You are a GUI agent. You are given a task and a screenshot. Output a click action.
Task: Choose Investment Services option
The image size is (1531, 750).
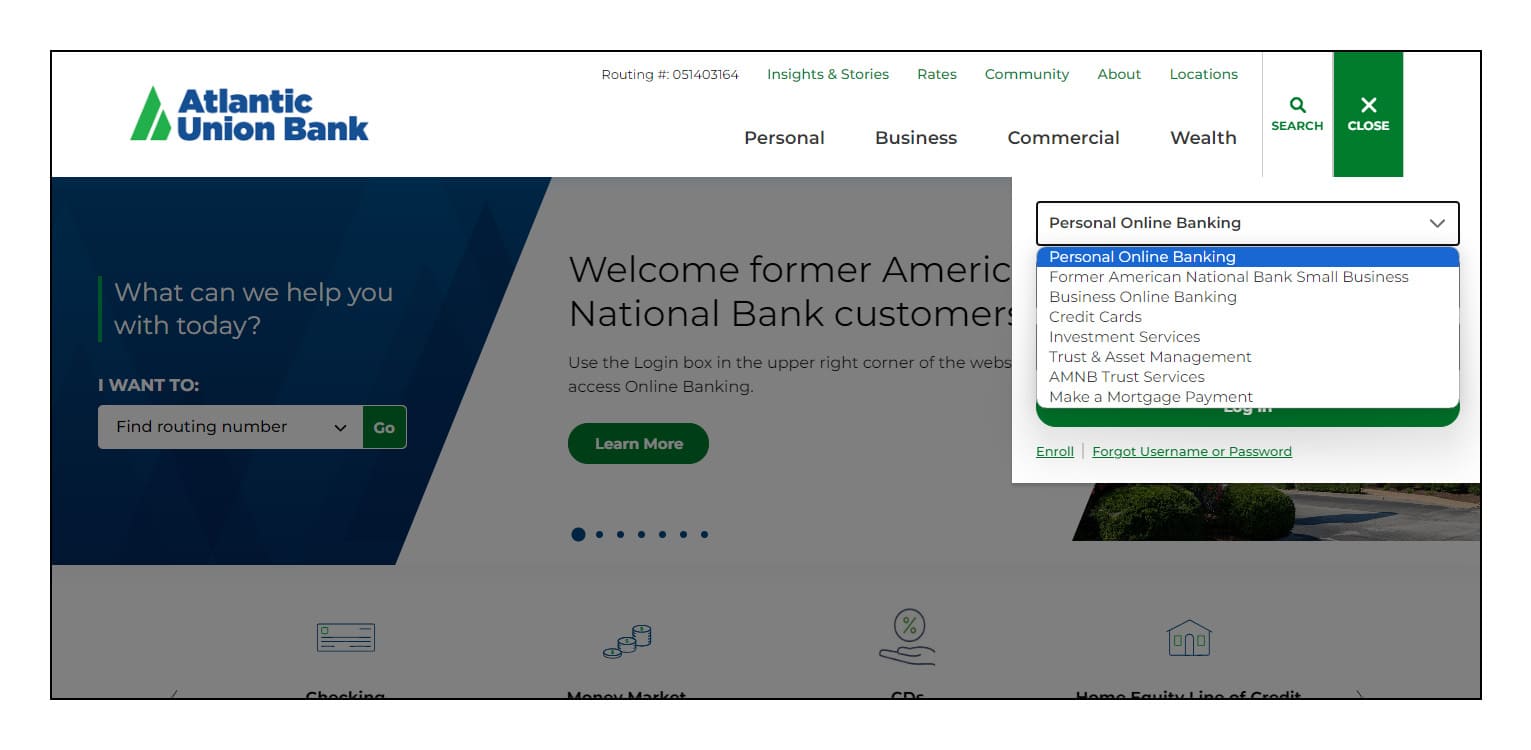pyautogui.click(x=1248, y=337)
